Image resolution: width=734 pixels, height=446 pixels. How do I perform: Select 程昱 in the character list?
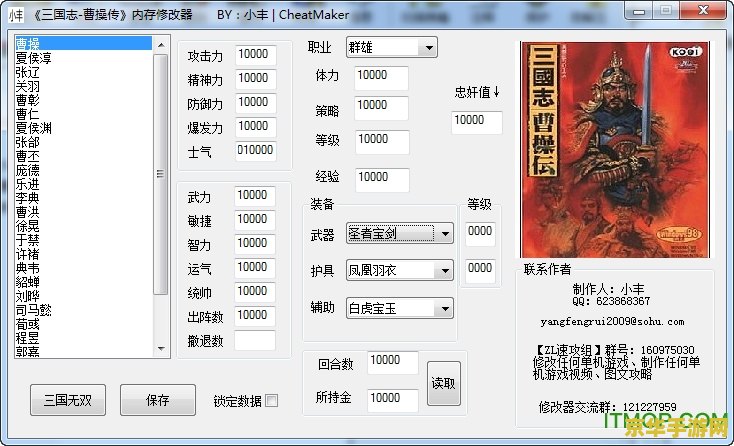tap(83, 338)
